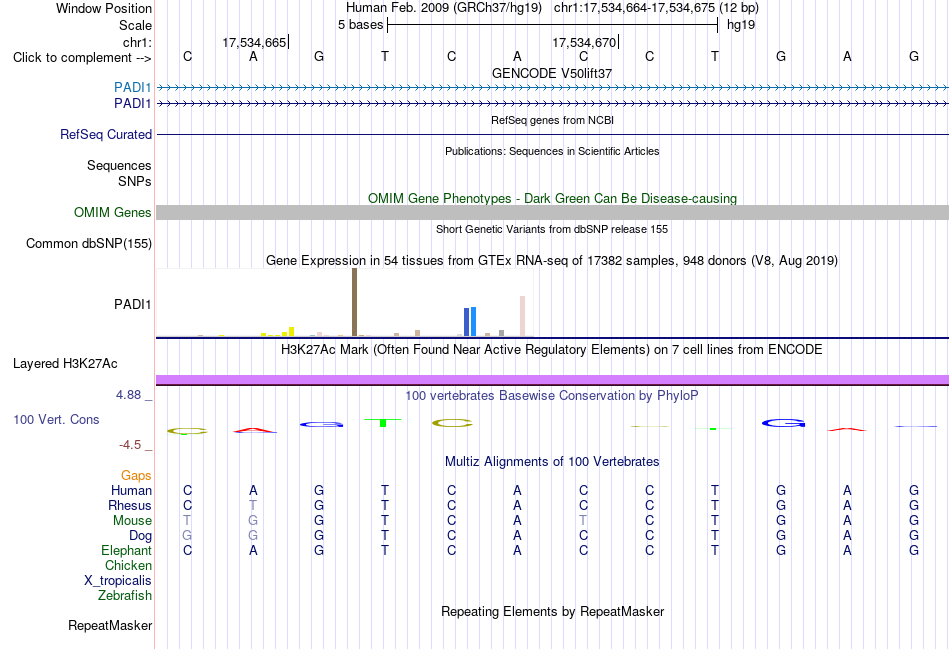This screenshot has height=649, width=950.
Task: Click 'Publications: Sequences in Scientific Articles' title
Action: pos(552,151)
